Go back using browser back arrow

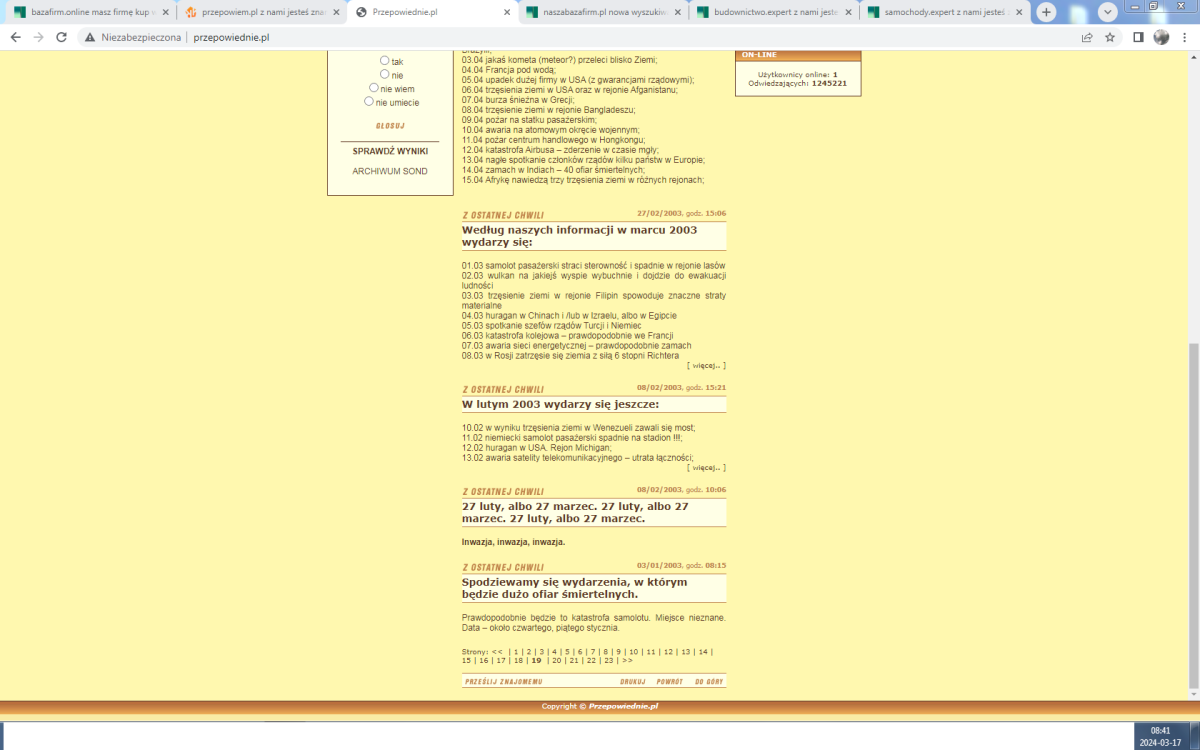15,37
